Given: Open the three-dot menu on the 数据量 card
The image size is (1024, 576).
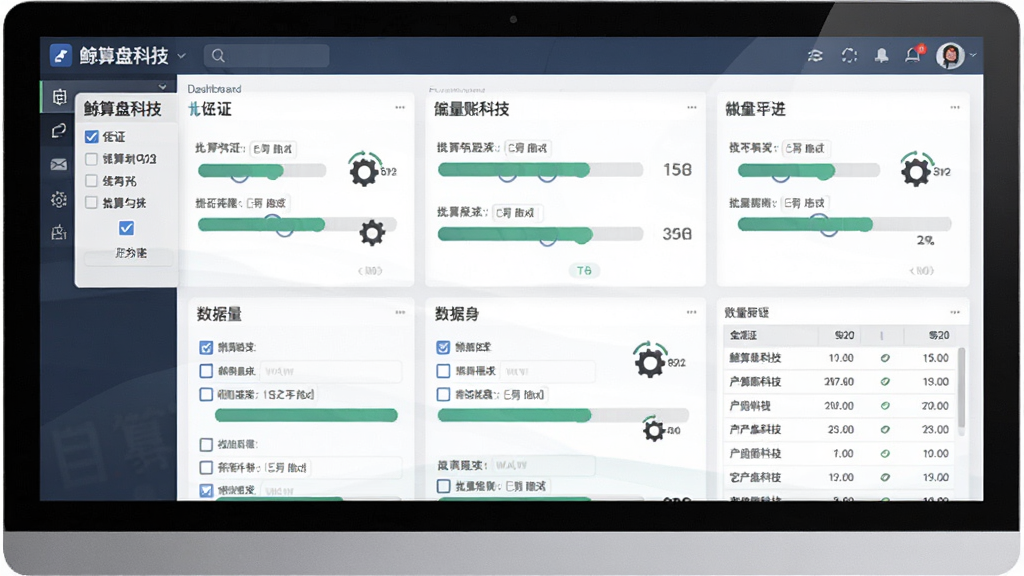Looking at the screenshot, I should [400, 313].
